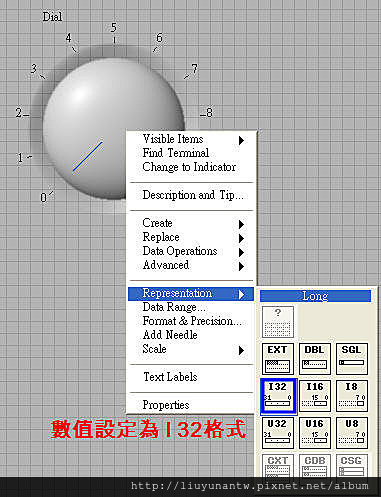The height and width of the screenshot is (497, 381).
Task: Expand the Create submenu
Action: click(x=191, y=223)
